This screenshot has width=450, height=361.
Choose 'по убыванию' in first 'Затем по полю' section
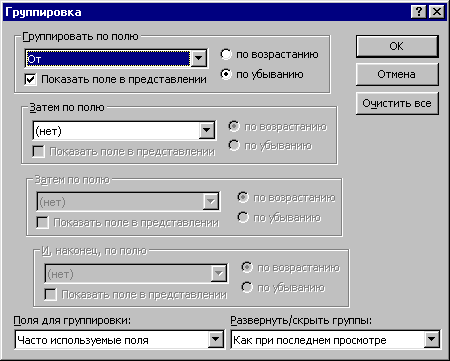[234, 145]
